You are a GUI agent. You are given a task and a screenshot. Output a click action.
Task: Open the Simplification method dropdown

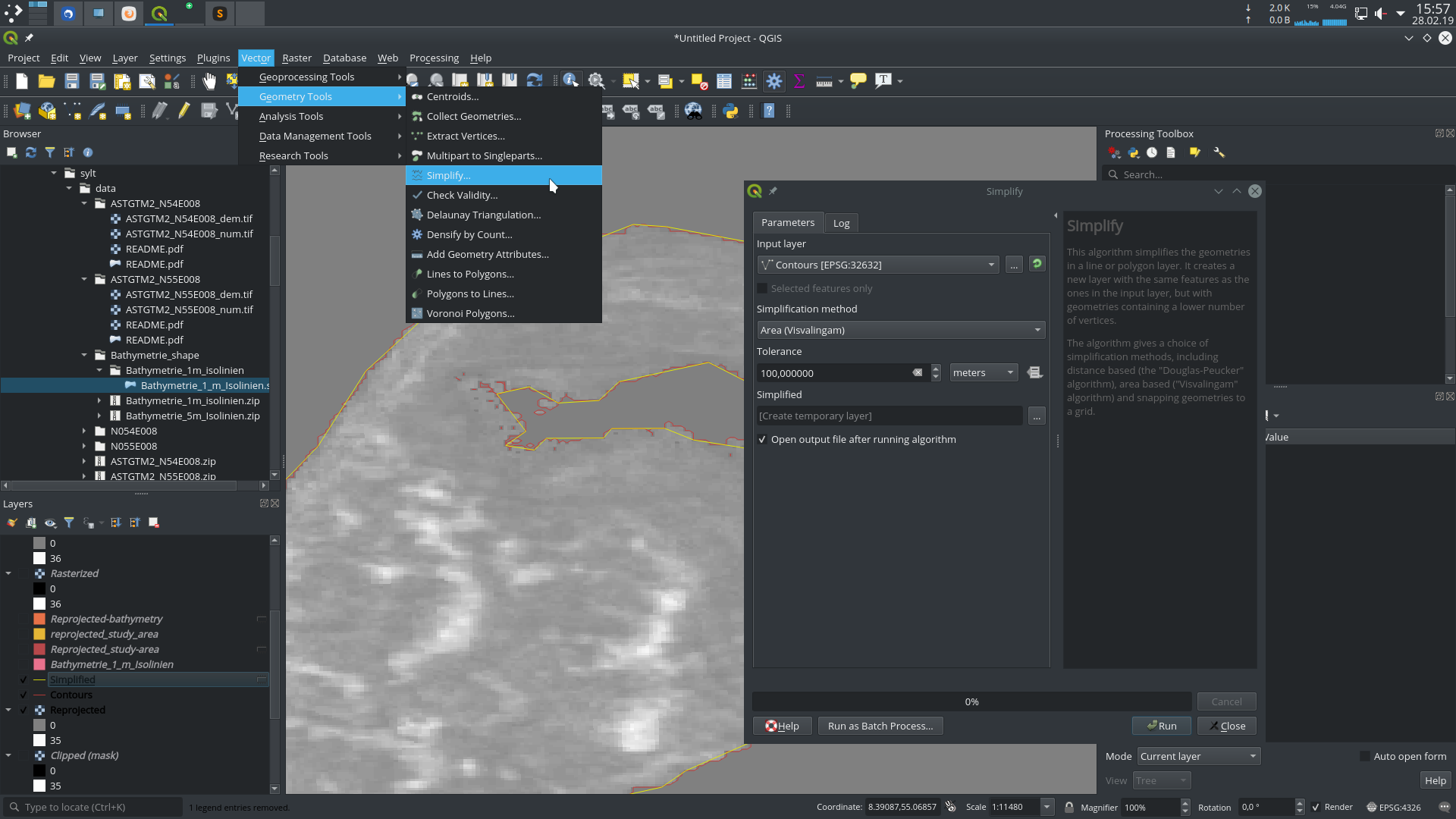coord(900,330)
